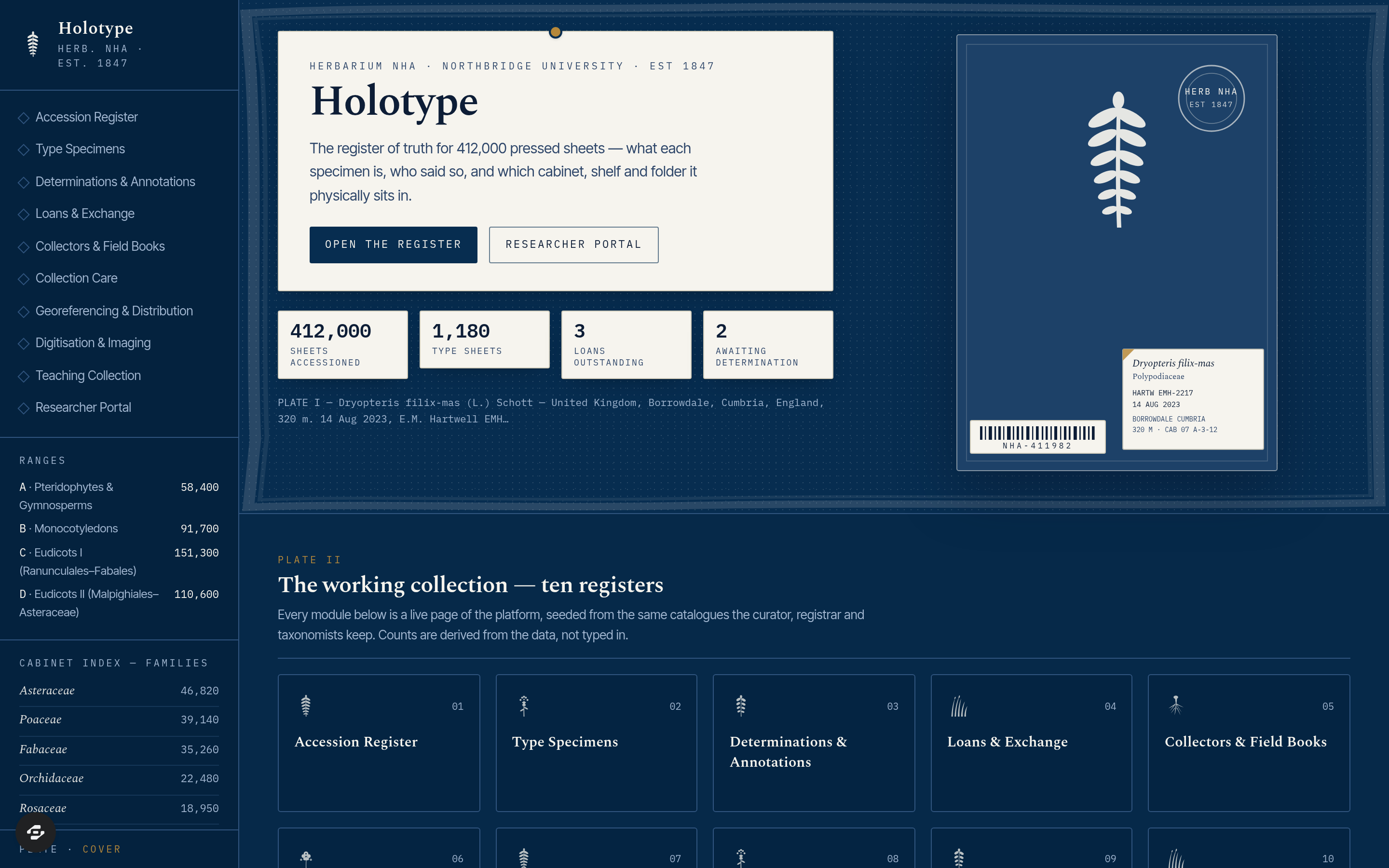Open the Accession Register module card

(379, 743)
